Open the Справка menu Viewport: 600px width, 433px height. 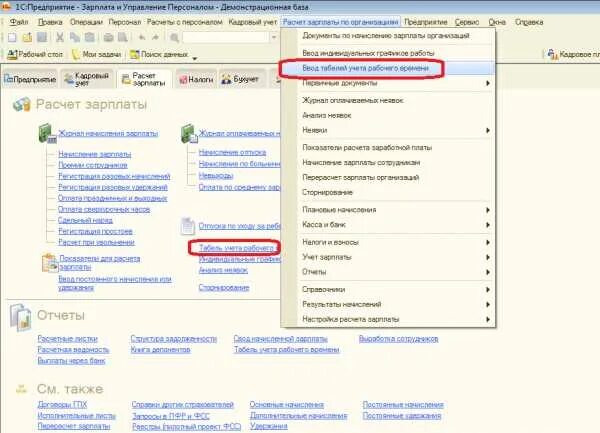click(529, 22)
